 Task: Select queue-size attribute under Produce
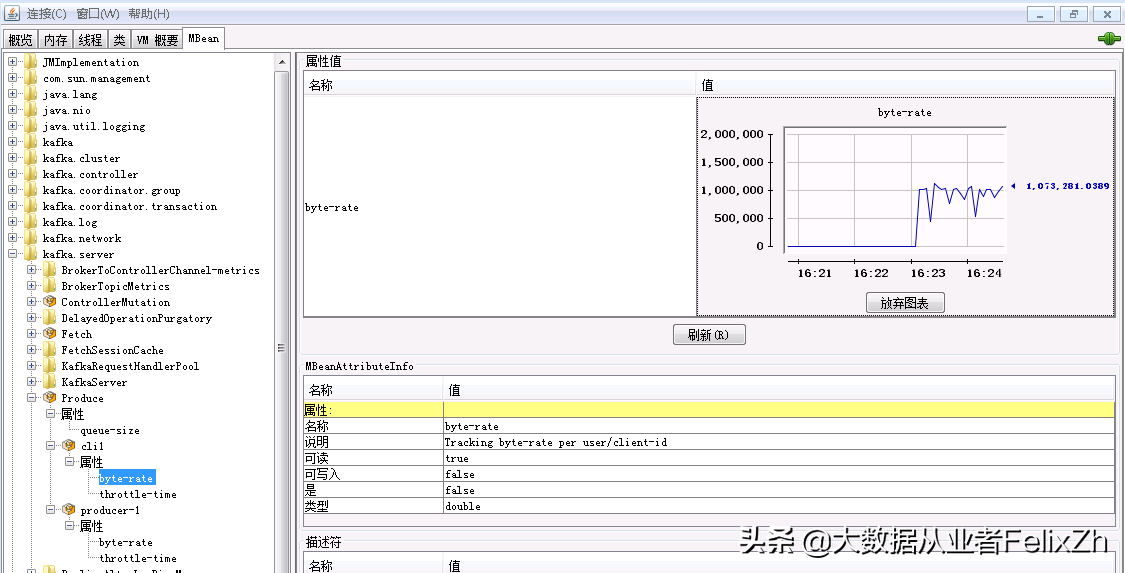pyautogui.click(x=110, y=430)
